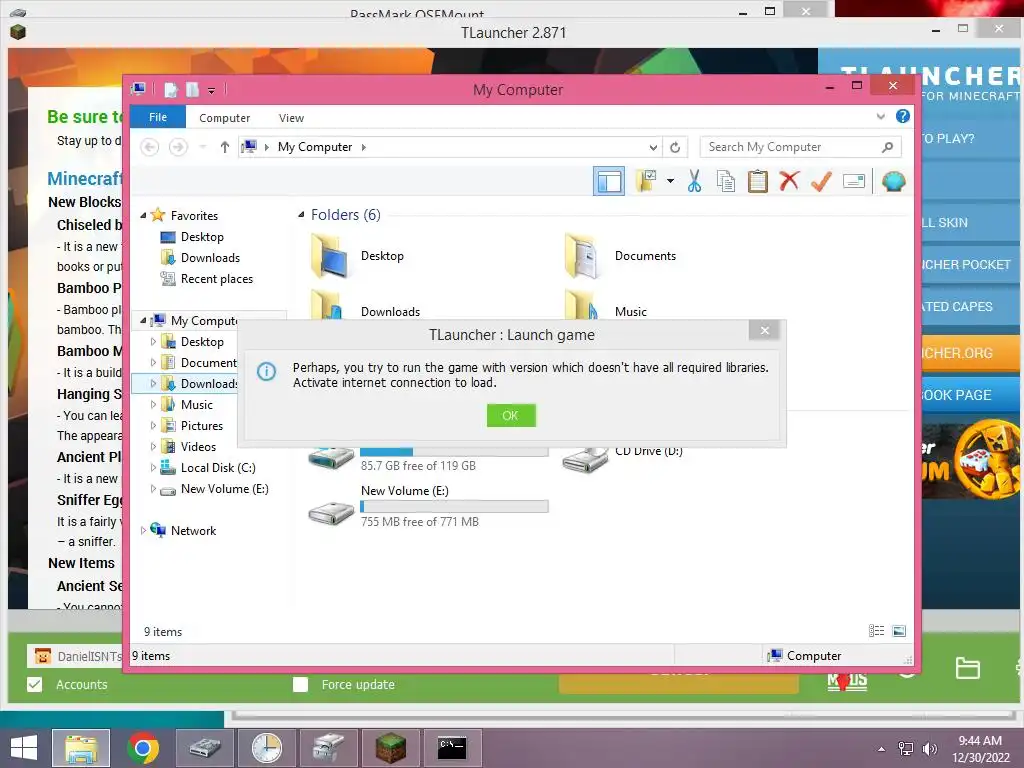This screenshot has height=768, width=1024.
Task: Open the Quick Access Toolbar customize dropdown
Action: coord(212,91)
